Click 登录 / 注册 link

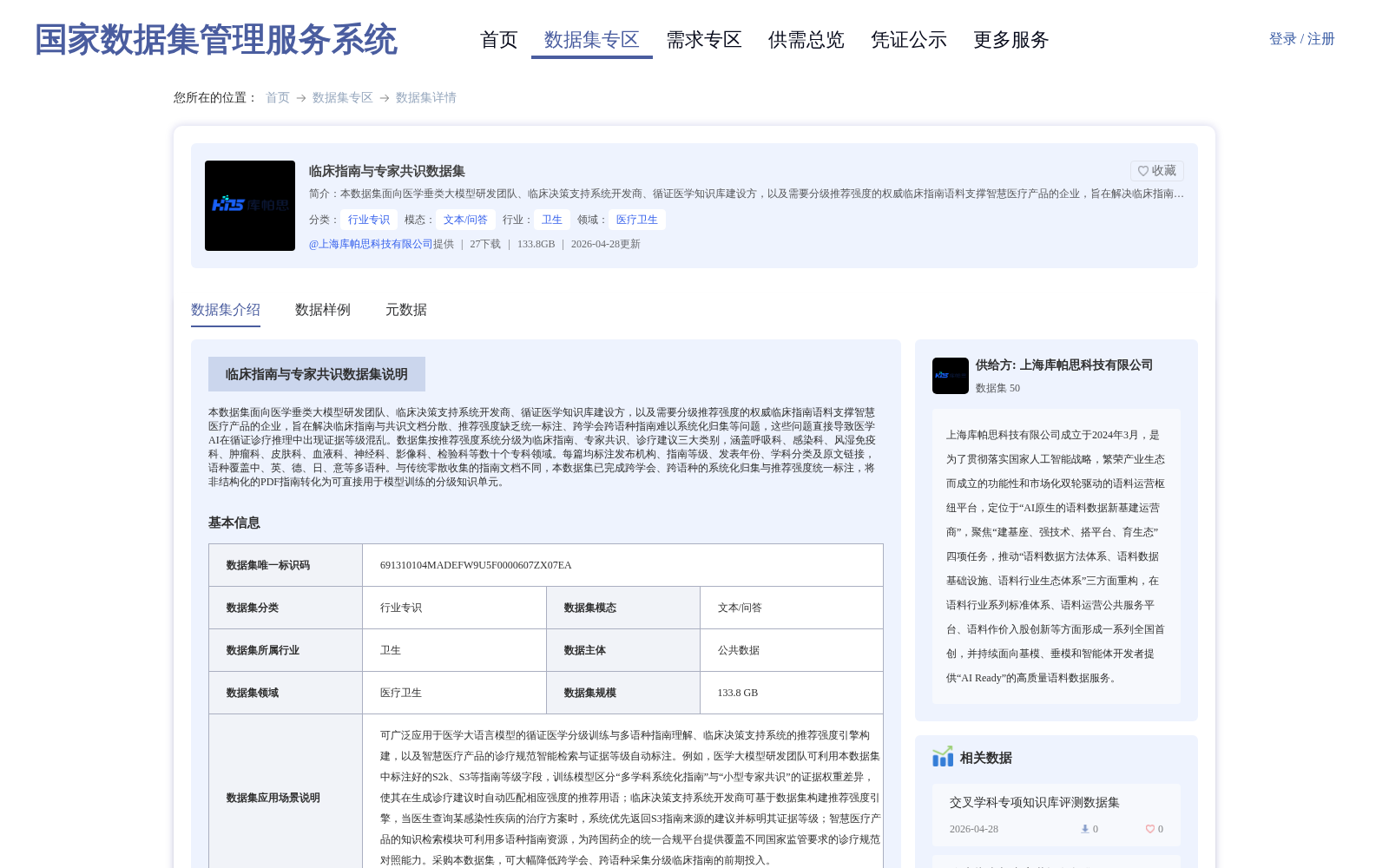[1301, 39]
